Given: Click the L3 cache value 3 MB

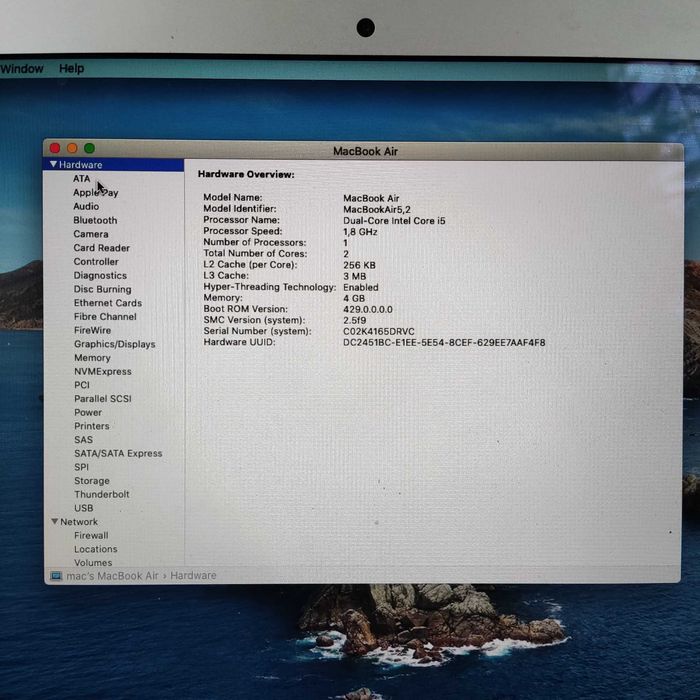Looking at the screenshot, I should pyautogui.click(x=354, y=276).
